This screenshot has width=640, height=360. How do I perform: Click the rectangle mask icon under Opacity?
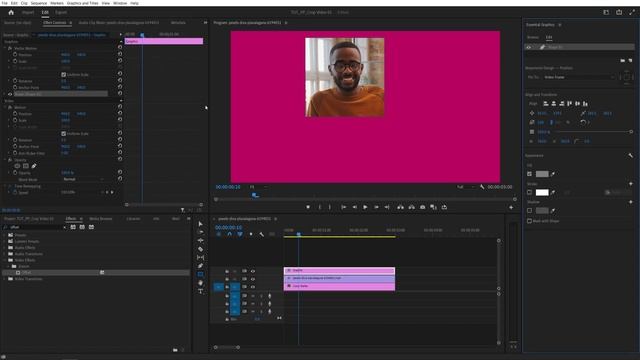pyautogui.click(x=26, y=166)
